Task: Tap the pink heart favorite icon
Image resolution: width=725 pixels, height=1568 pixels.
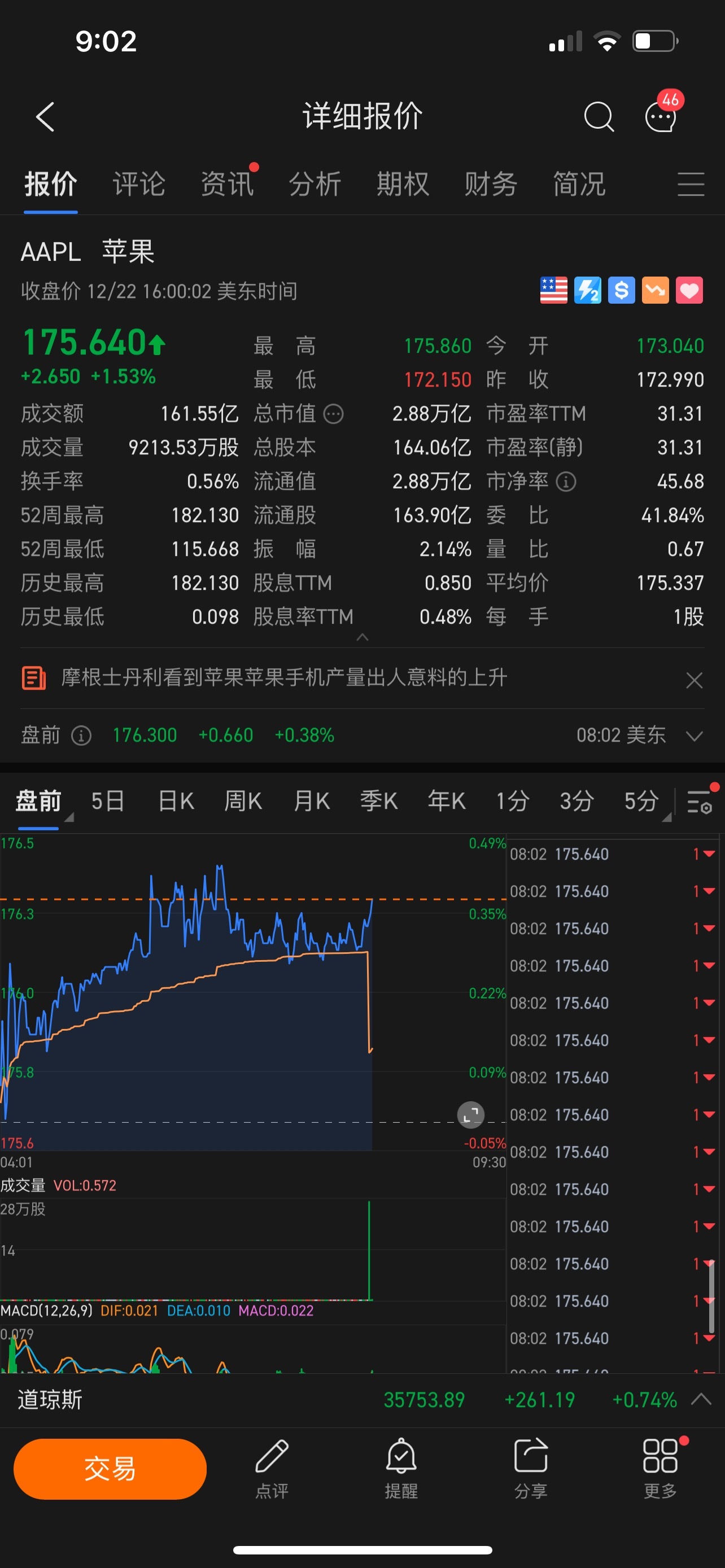Action: pyautogui.click(x=689, y=290)
